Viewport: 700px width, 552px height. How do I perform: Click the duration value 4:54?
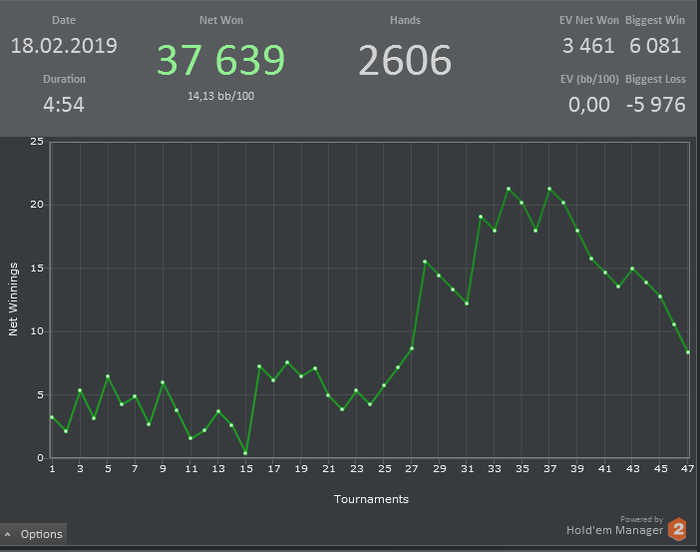(64, 105)
